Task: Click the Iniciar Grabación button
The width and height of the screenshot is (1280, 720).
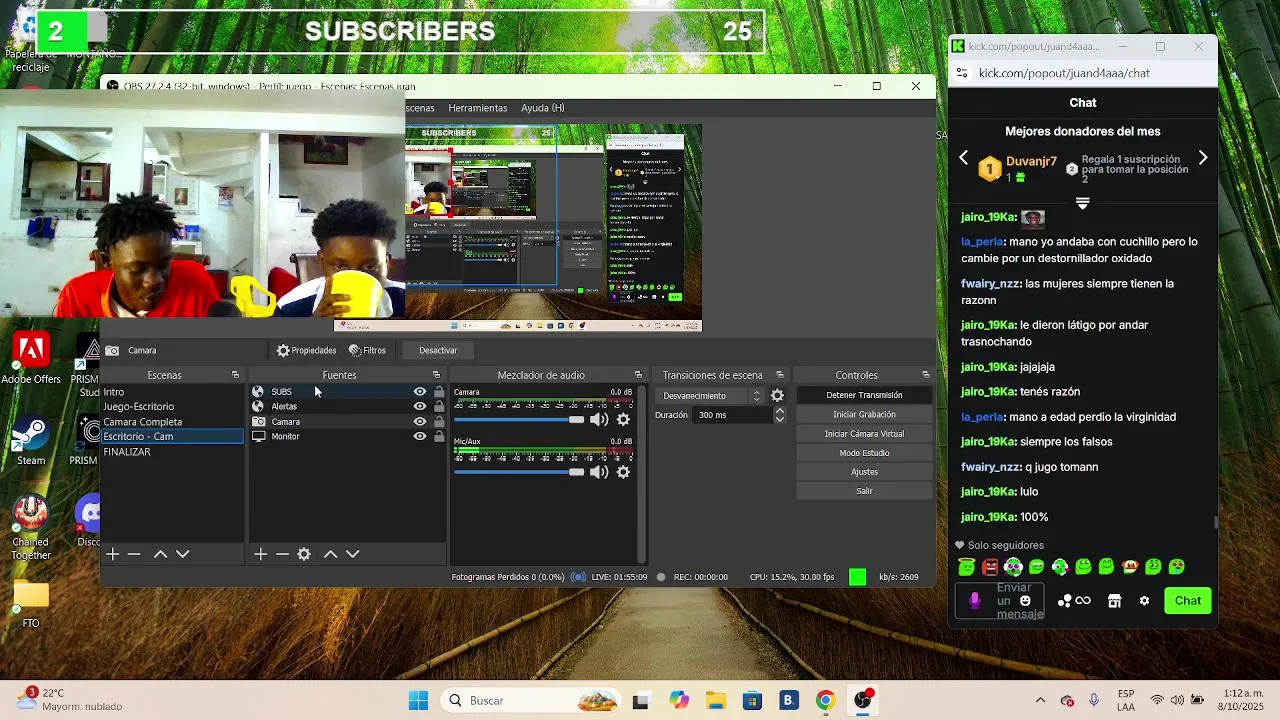Action: [864, 414]
